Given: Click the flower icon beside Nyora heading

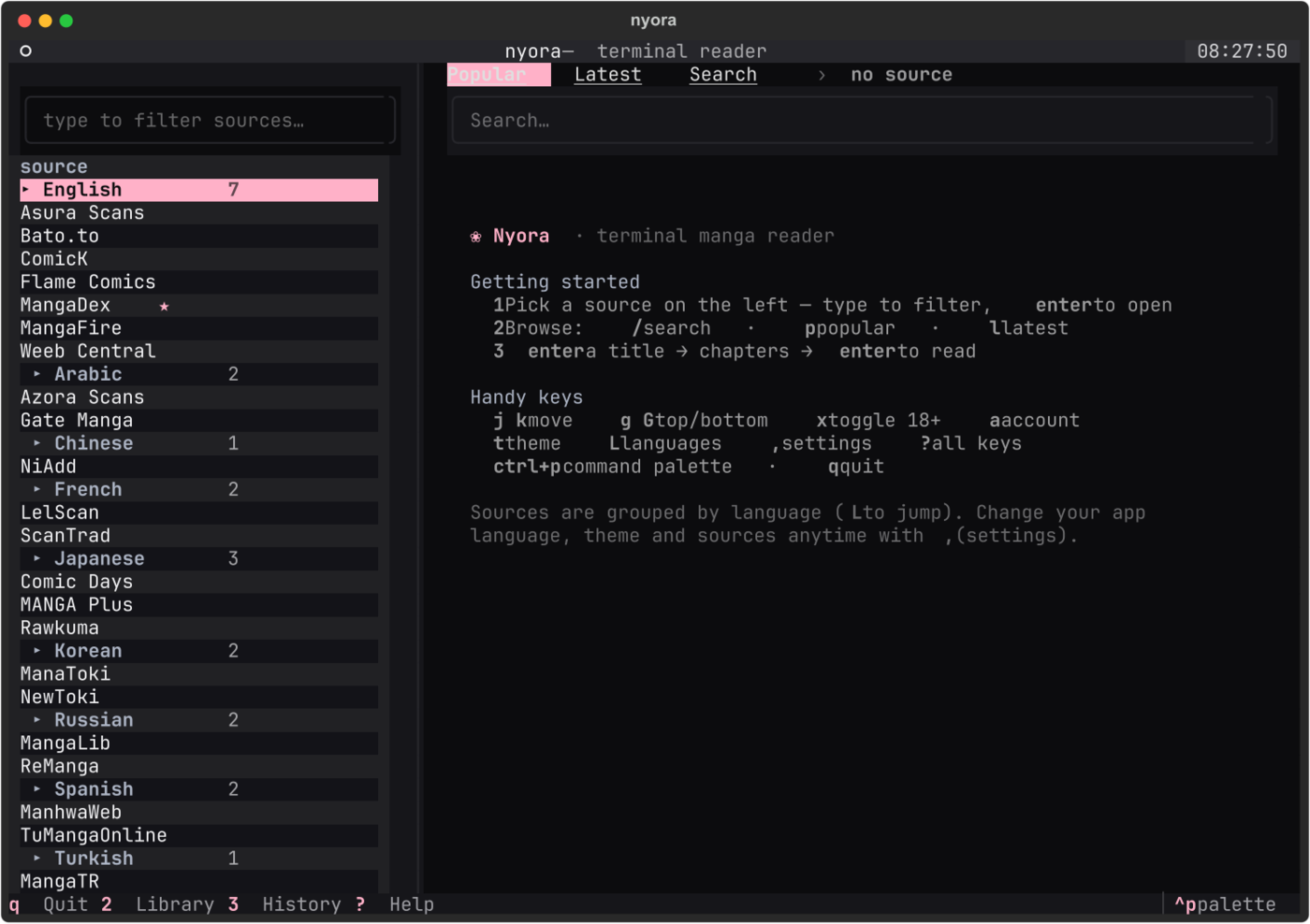Looking at the screenshot, I should pos(476,237).
